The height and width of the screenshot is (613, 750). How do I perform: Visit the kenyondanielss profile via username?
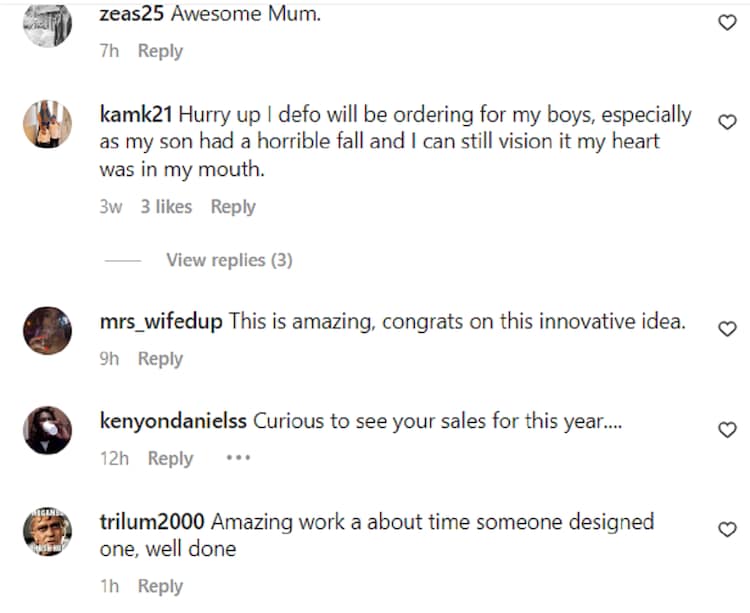click(x=173, y=421)
